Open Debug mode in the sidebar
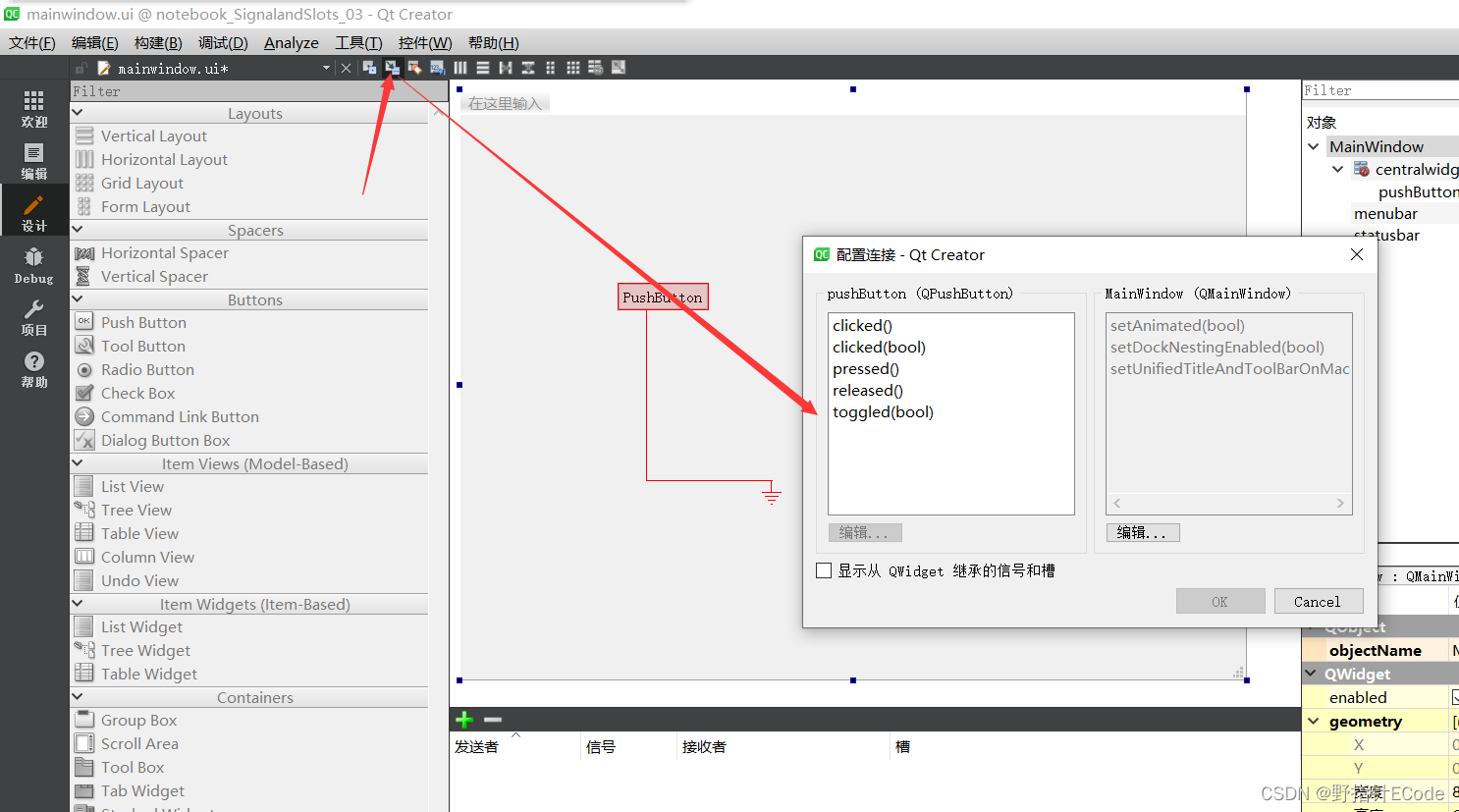Image resolution: width=1459 pixels, height=812 pixels. point(34,265)
